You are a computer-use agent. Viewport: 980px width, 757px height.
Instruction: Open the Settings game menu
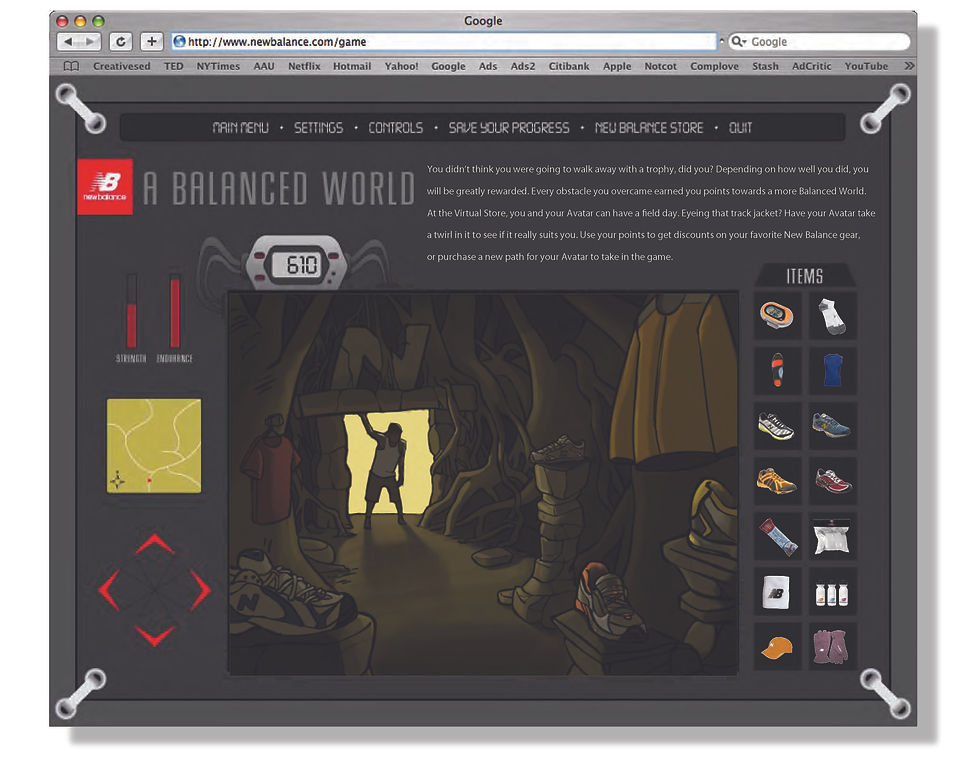pos(318,128)
